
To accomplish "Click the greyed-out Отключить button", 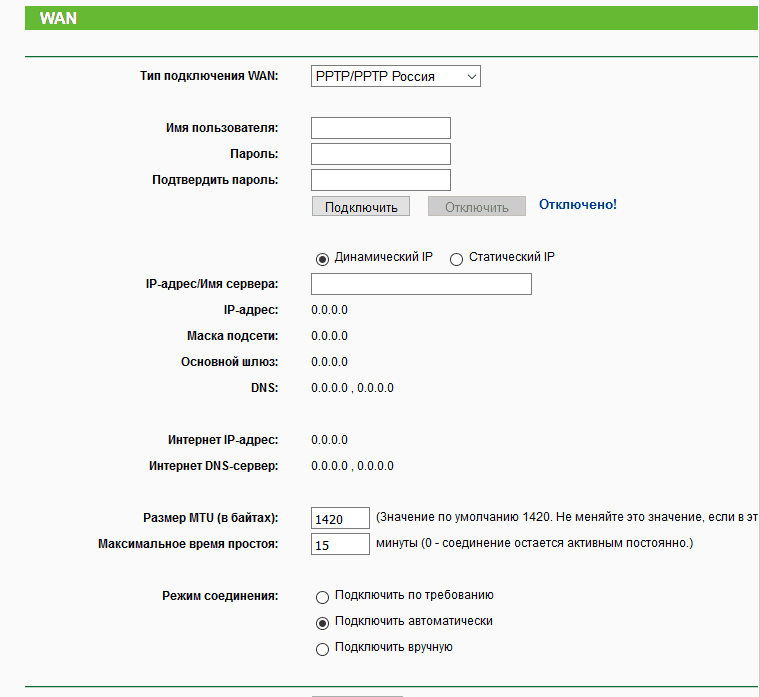I will coord(476,207).
